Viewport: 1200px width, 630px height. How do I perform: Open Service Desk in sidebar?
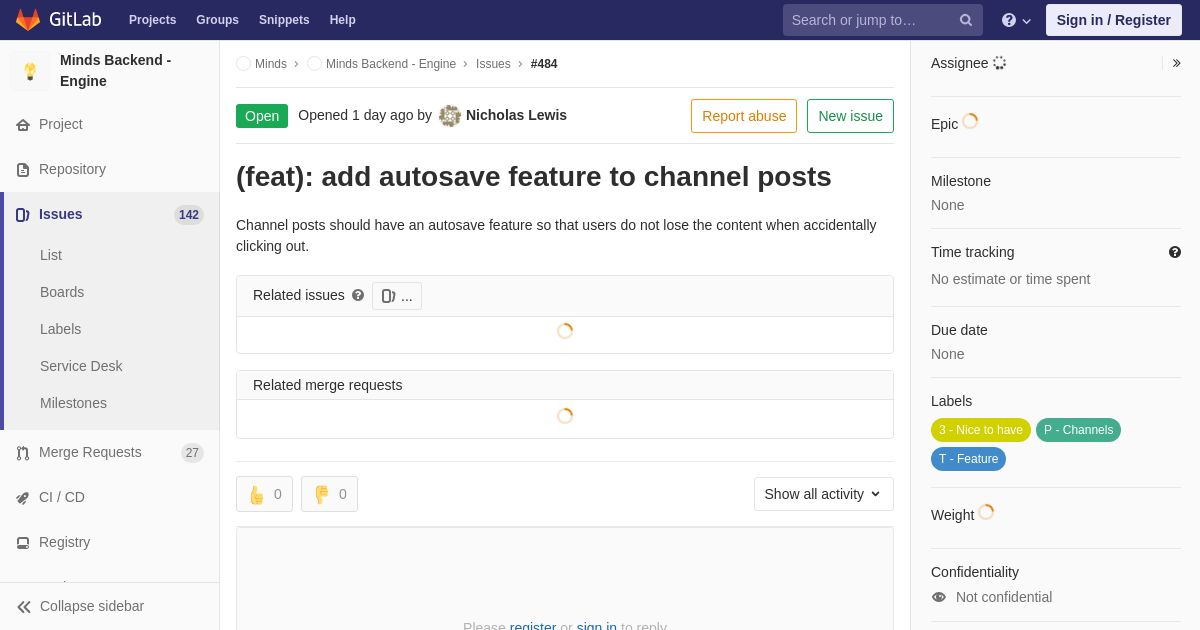81,366
